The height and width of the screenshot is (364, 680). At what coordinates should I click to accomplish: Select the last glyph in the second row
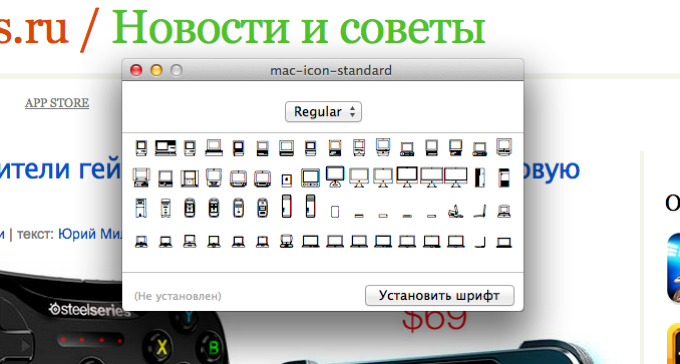point(504,177)
